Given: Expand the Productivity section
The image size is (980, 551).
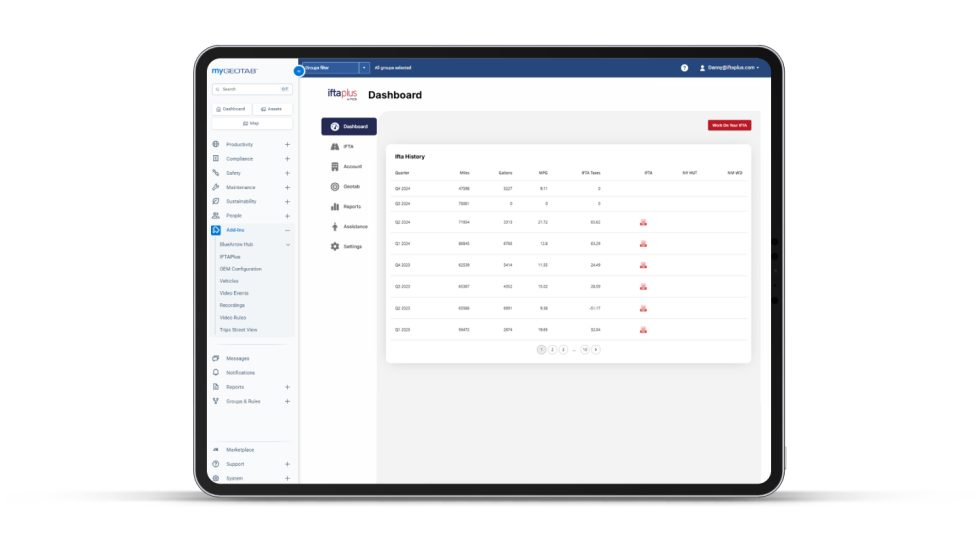Looking at the screenshot, I should click(287, 144).
